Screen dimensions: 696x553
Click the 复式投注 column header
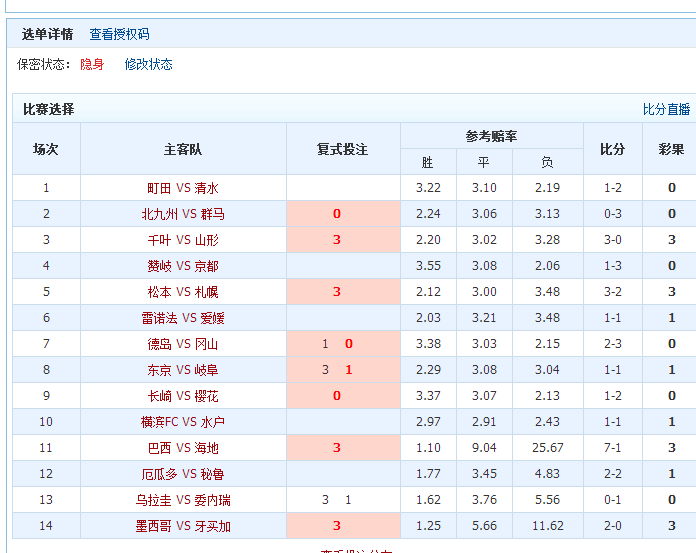click(x=343, y=149)
